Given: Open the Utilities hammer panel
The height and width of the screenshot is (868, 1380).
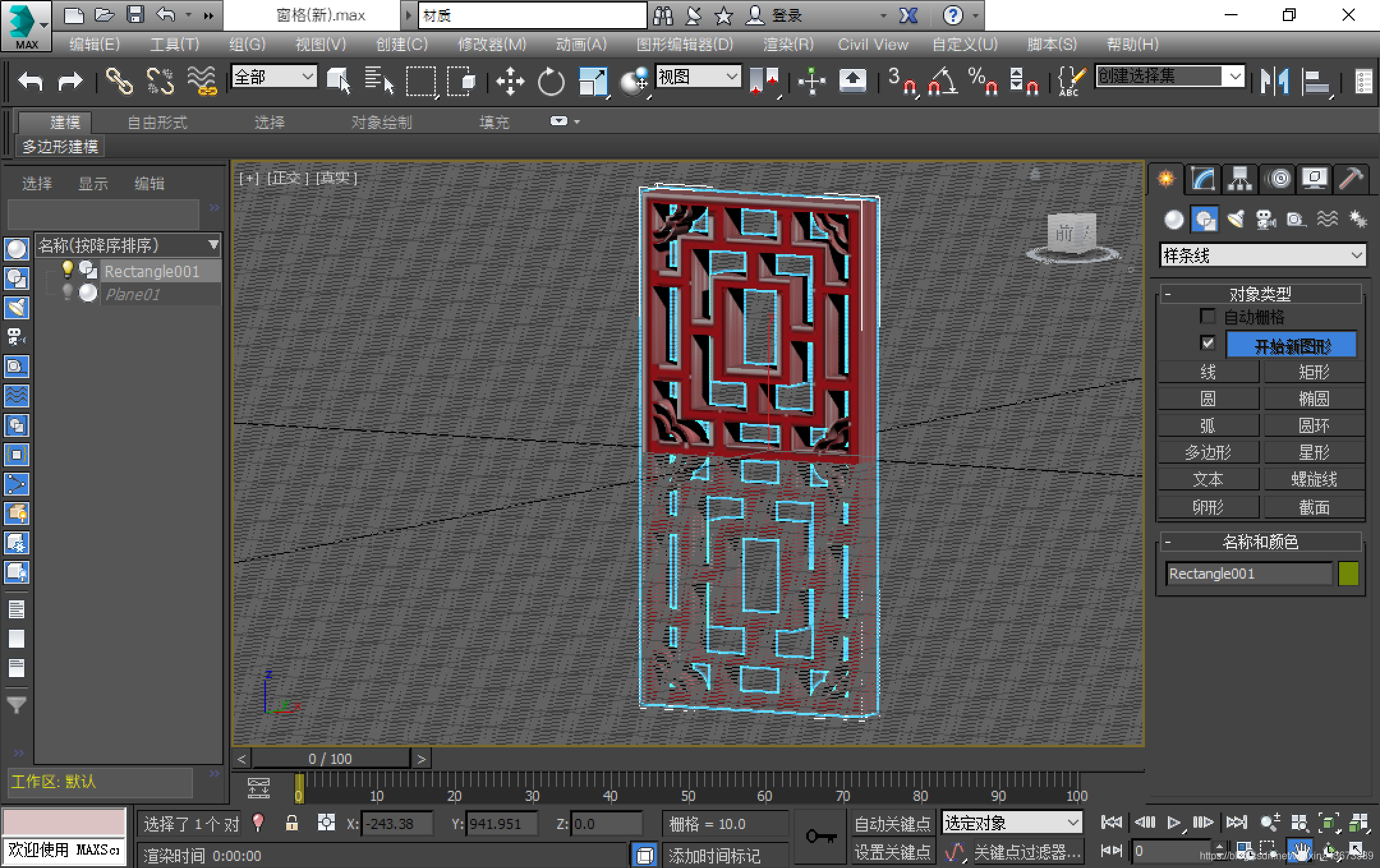Looking at the screenshot, I should (x=1351, y=179).
